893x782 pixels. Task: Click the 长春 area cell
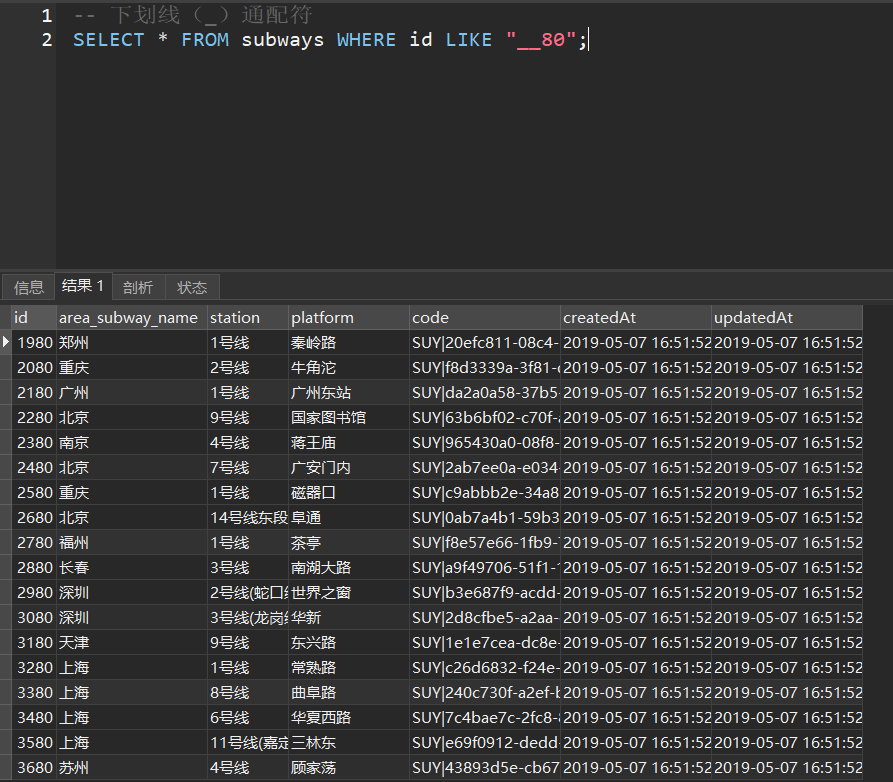coord(132,568)
